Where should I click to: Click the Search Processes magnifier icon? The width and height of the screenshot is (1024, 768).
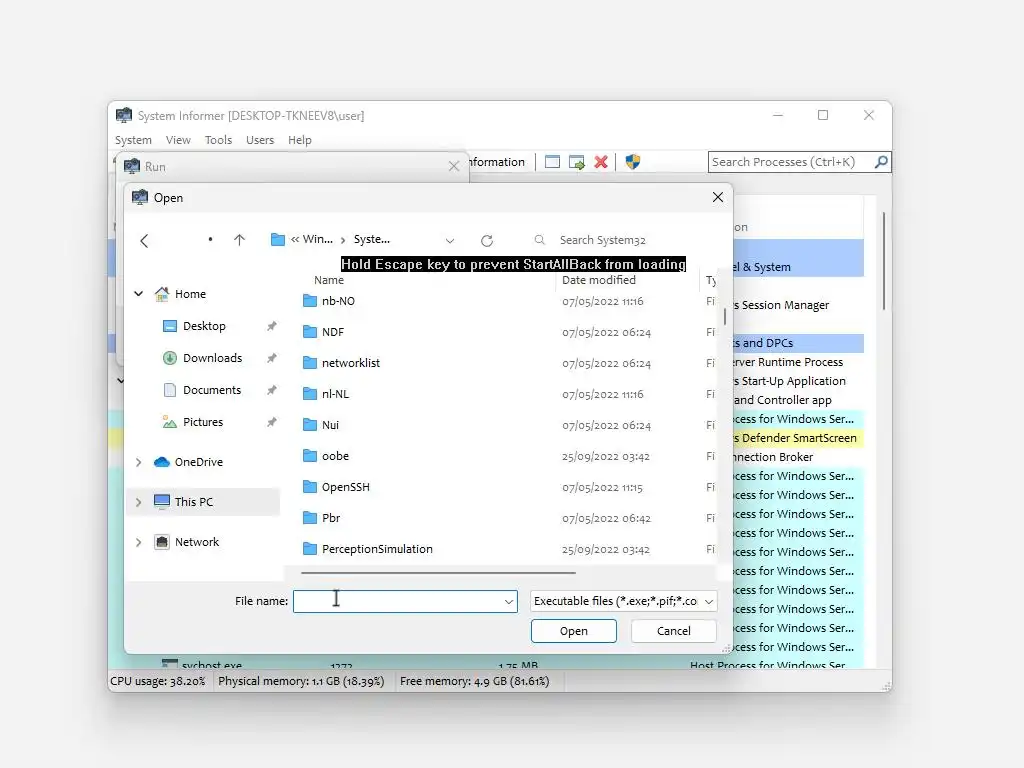coord(881,161)
